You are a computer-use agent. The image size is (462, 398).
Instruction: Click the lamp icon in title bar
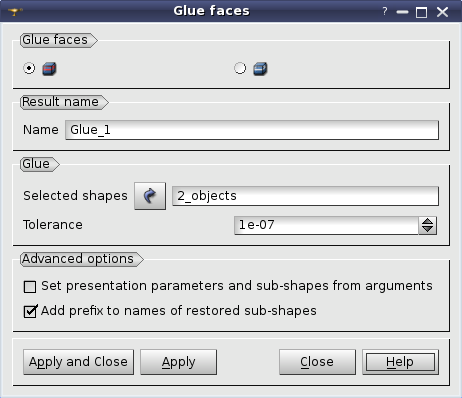[15, 12]
